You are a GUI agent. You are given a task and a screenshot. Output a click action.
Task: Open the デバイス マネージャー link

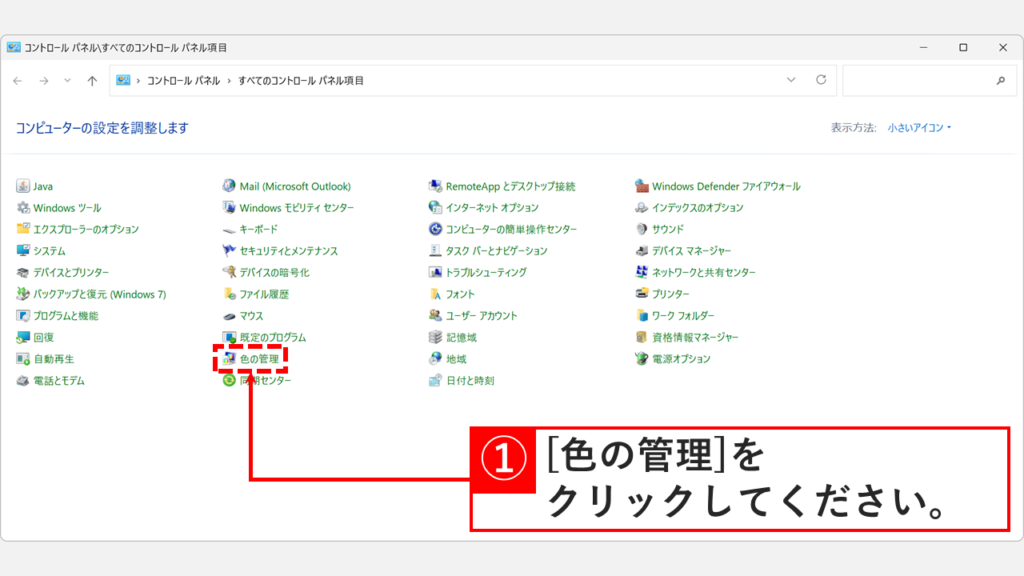tap(691, 251)
